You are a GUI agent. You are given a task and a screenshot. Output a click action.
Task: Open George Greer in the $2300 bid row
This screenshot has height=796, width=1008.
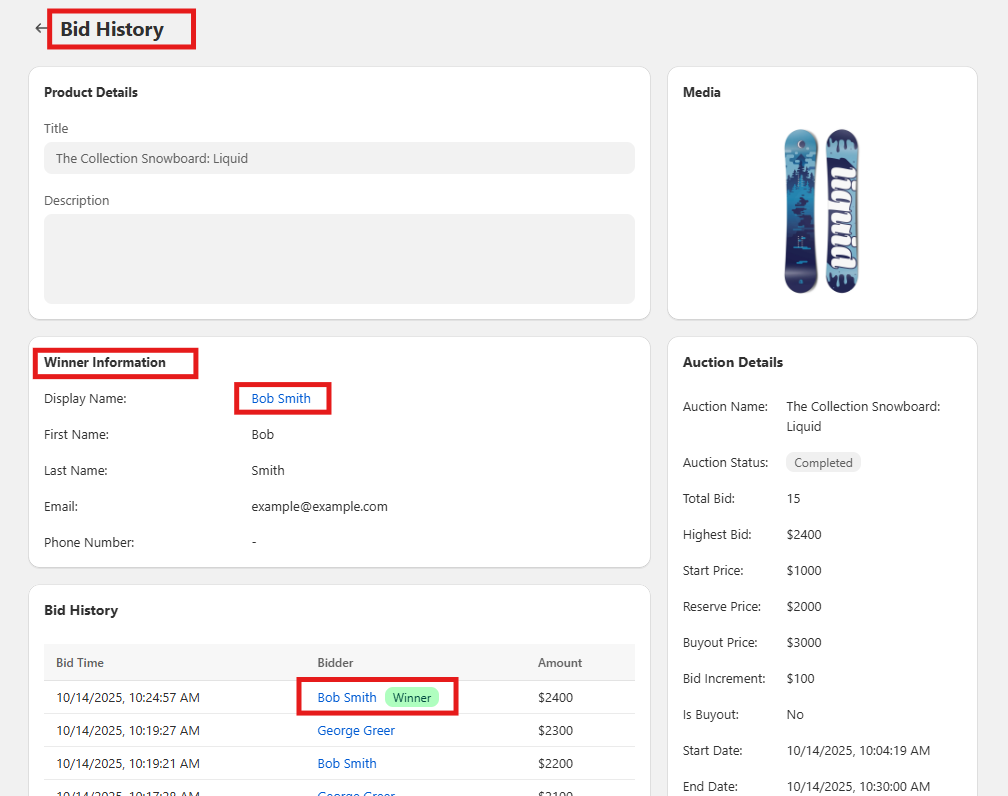coord(356,730)
